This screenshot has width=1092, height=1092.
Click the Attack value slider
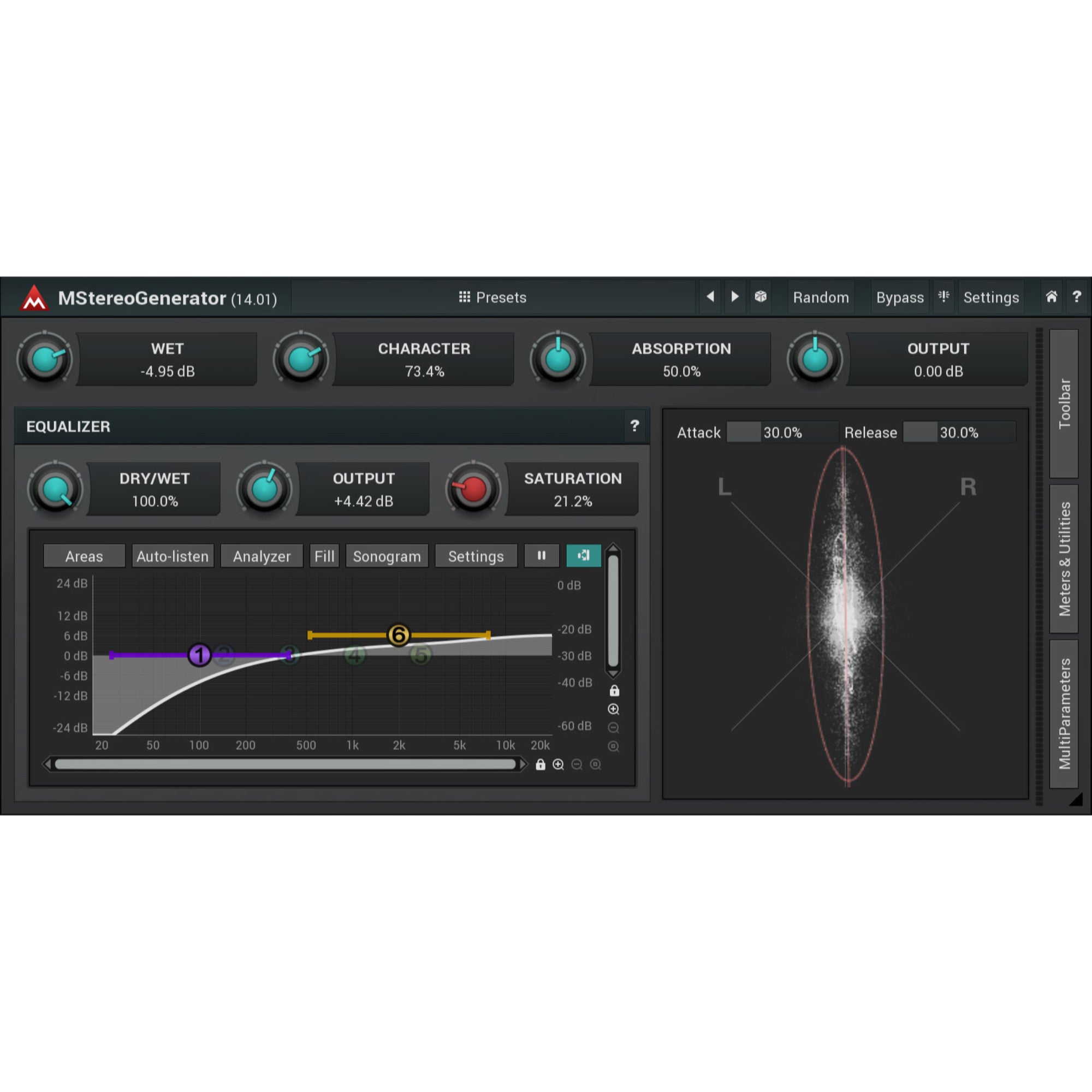point(782,432)
